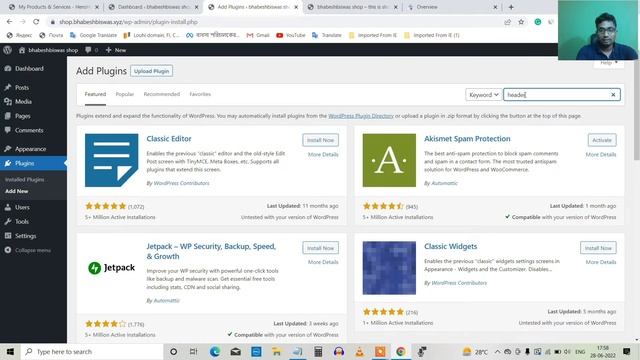Open Add New plugins submenu item

coord(17,191)
